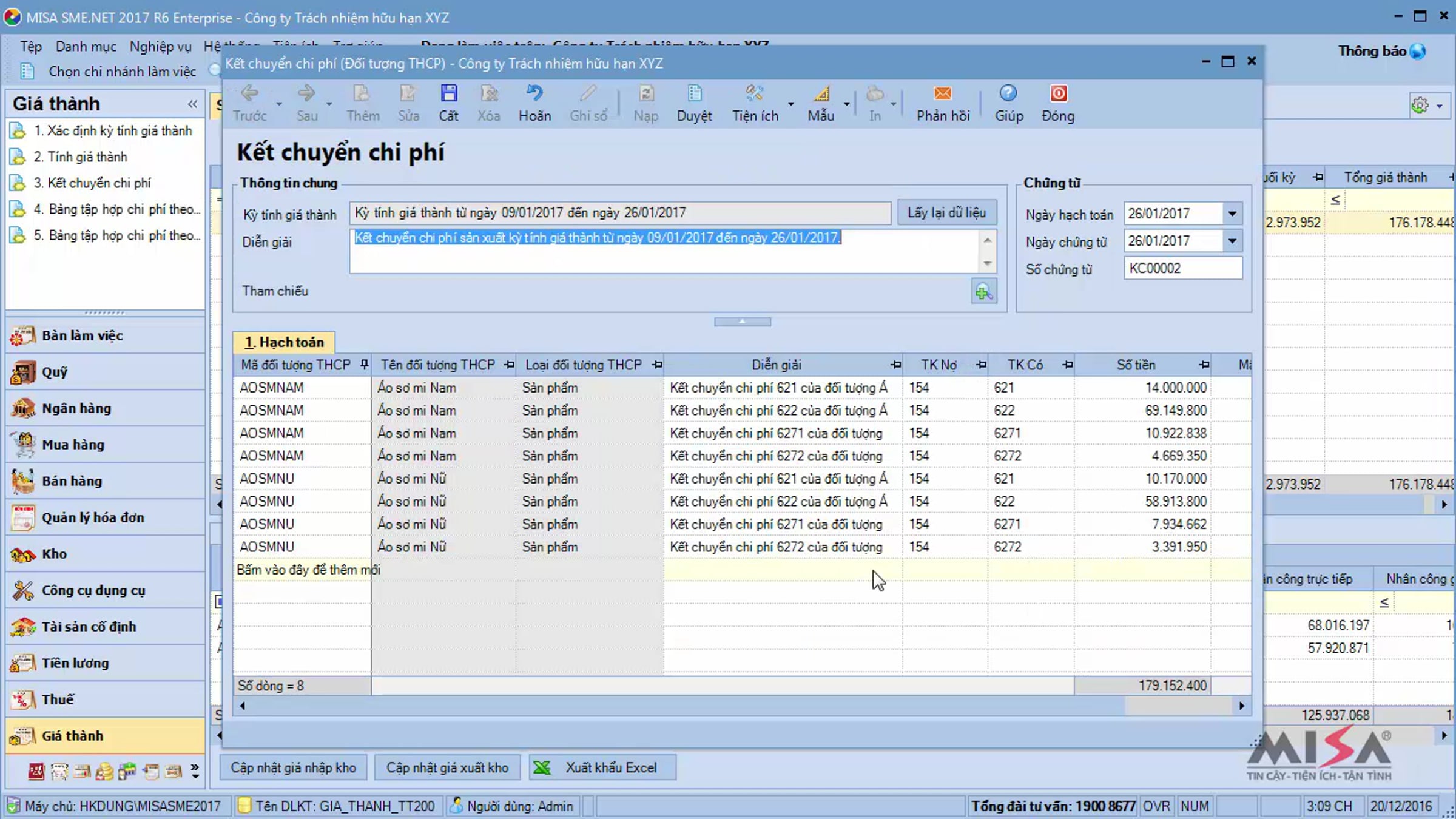Click the green Tham chiếu add-reference icon
This screenshot has width=1456, height=819.
tap(983, 292)
